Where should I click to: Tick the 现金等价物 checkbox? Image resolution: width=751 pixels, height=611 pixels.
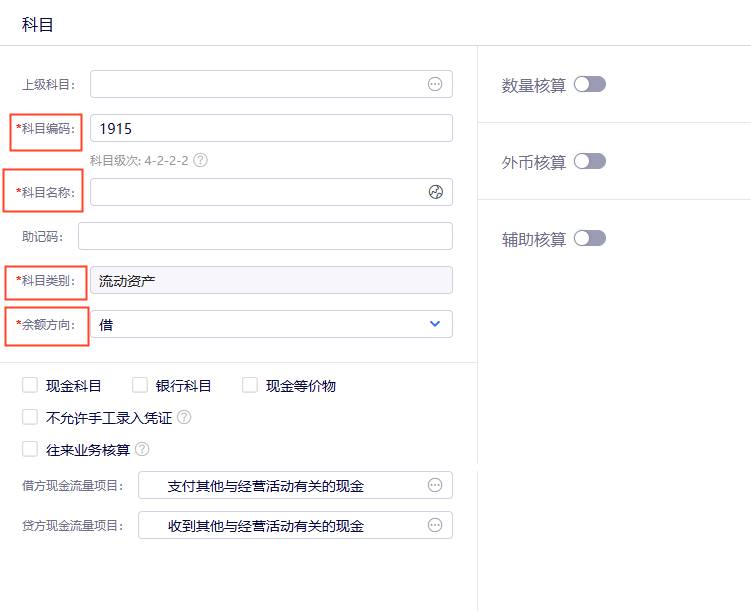pyautogui.click(x=250, y=385)
